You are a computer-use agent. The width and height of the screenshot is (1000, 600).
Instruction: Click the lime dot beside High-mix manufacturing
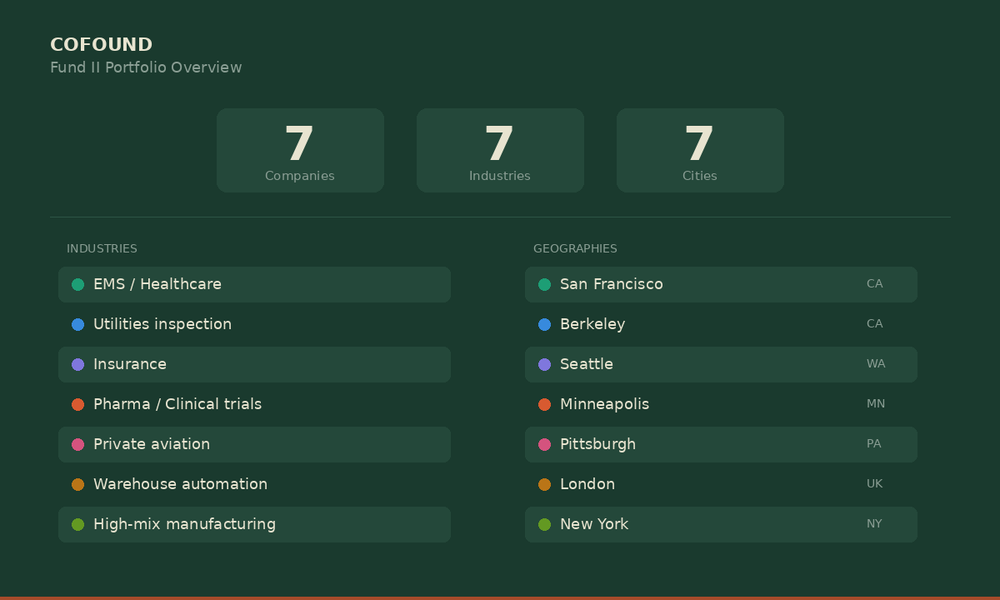78,525
